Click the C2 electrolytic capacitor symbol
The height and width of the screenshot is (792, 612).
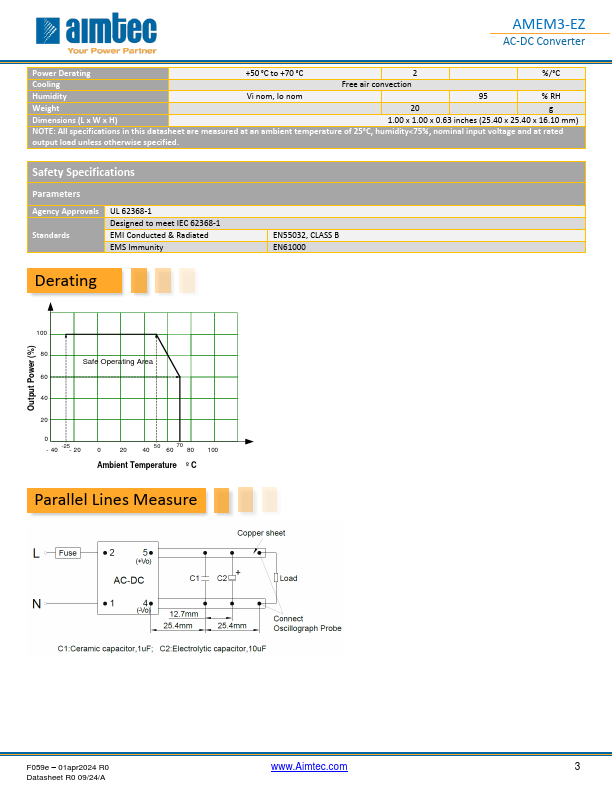click(232, 578)
